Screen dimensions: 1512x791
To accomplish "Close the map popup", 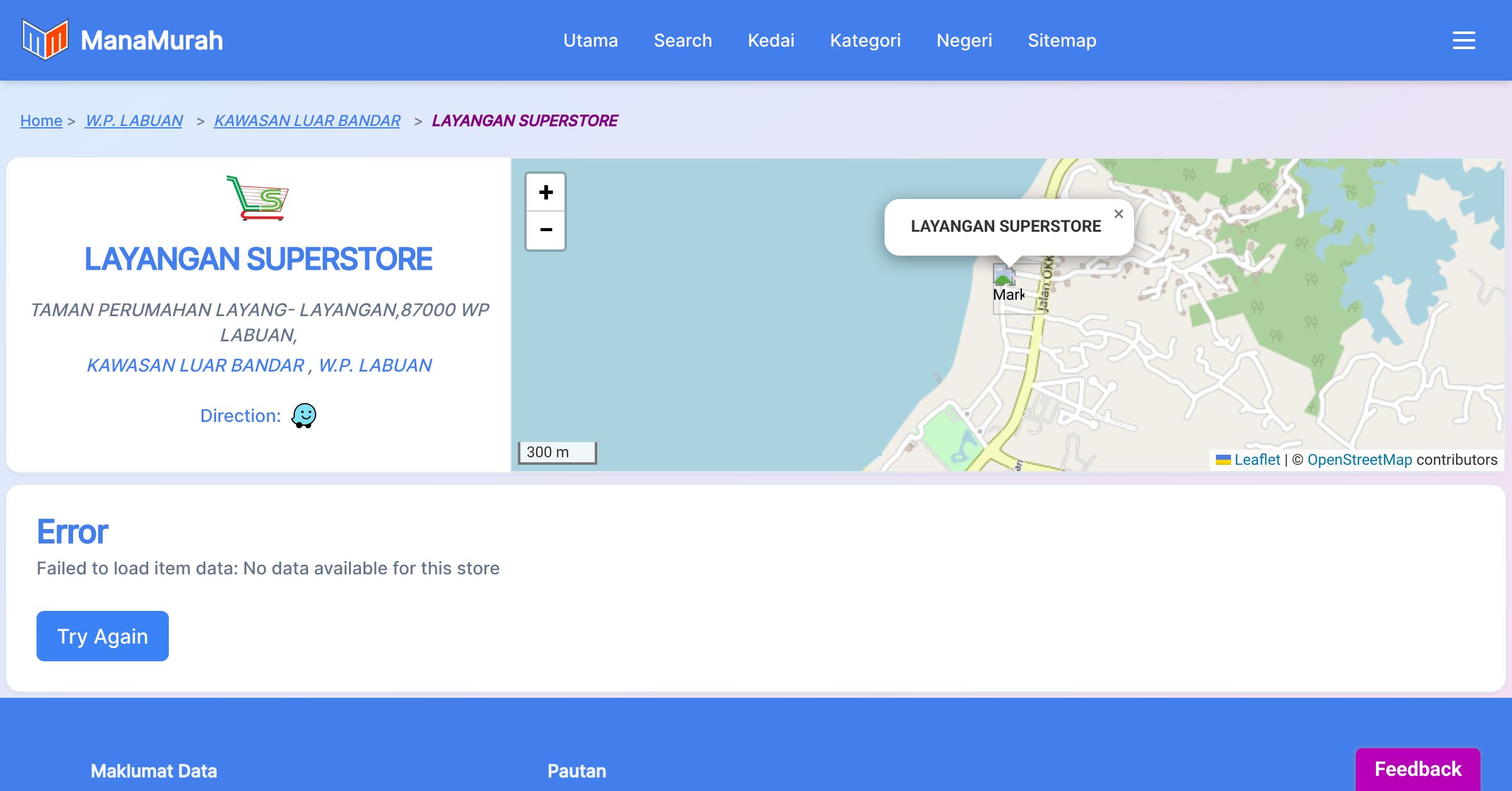I will point(1118,214).
